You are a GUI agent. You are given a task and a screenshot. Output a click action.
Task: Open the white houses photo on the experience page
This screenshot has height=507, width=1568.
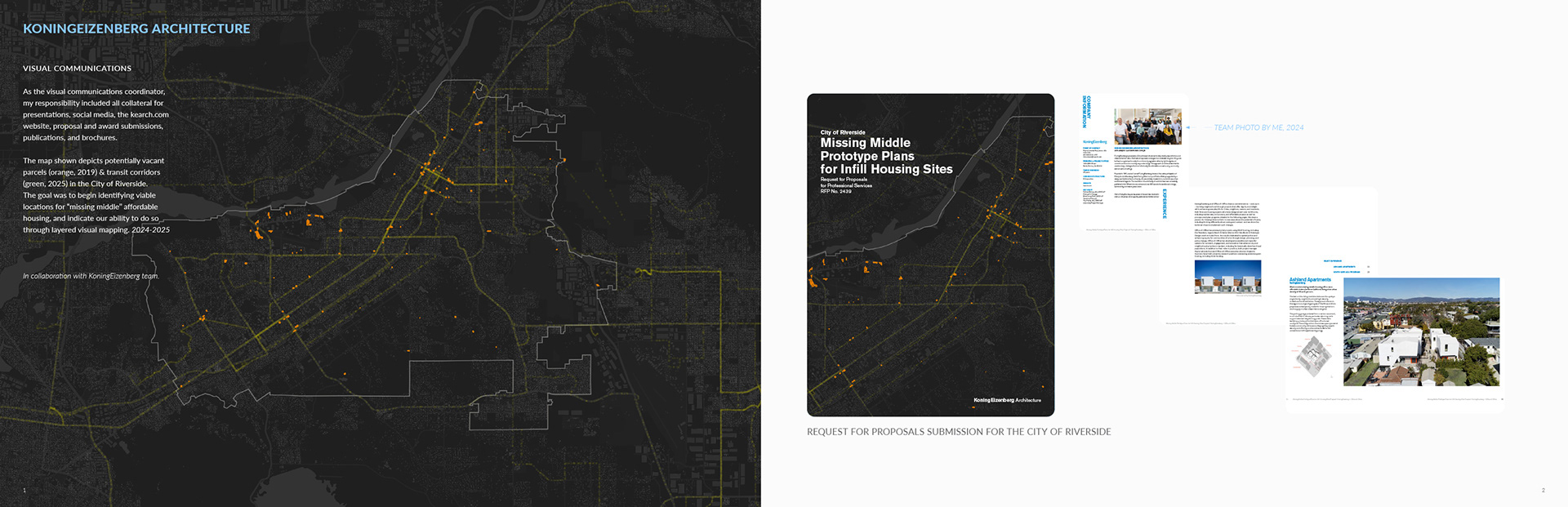pos(1227,278)
